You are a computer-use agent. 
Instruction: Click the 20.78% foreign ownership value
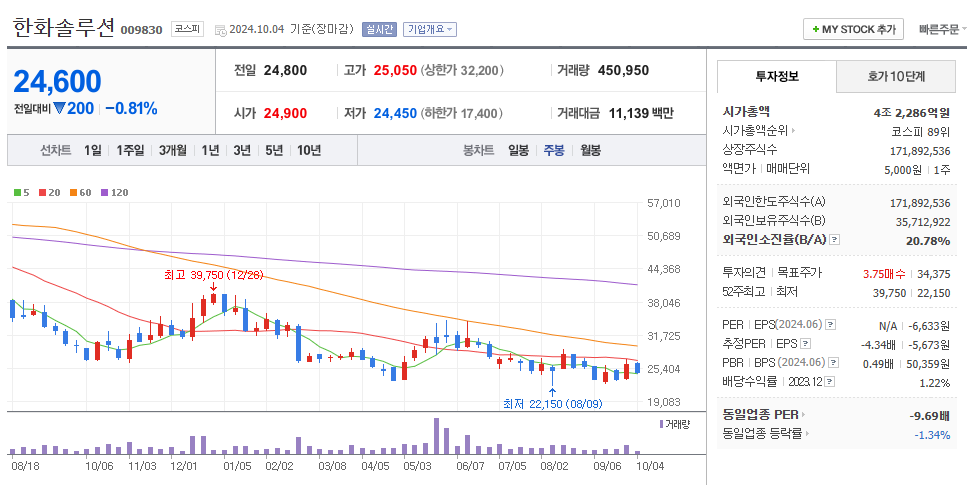(928, 241)
